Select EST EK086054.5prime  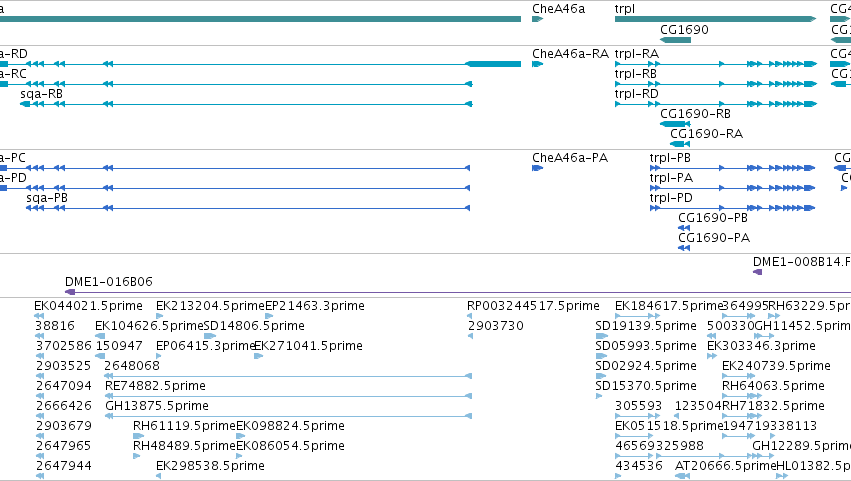290,446
